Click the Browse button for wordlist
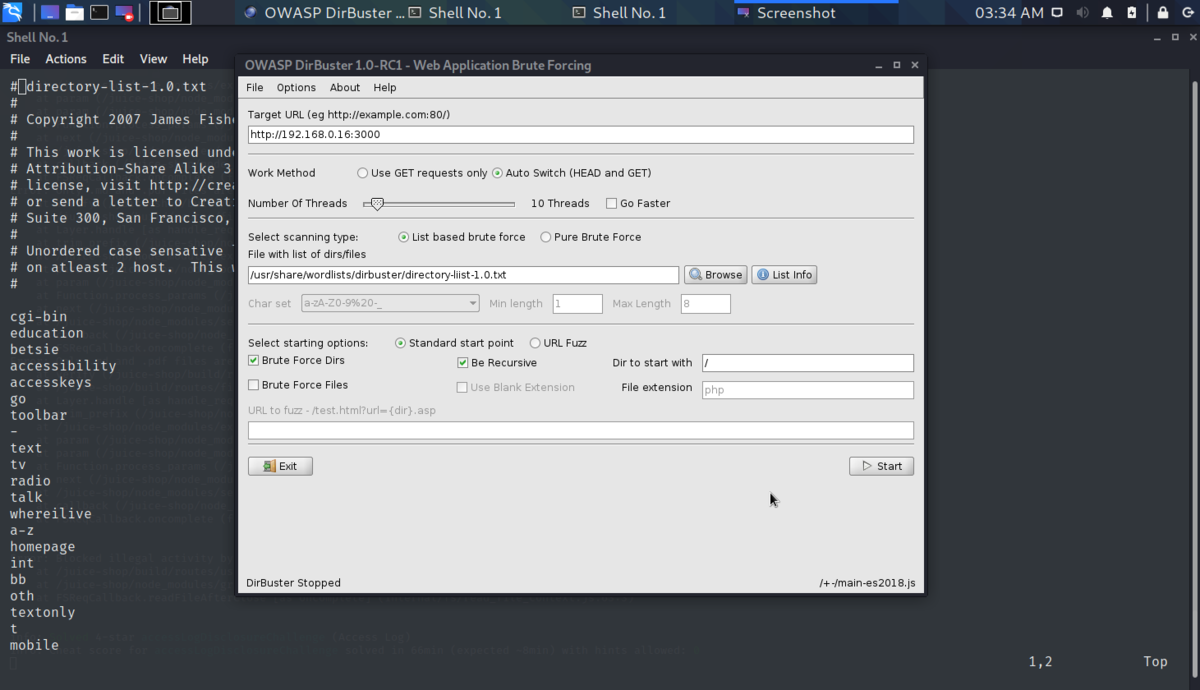 [x=716, y=275]
